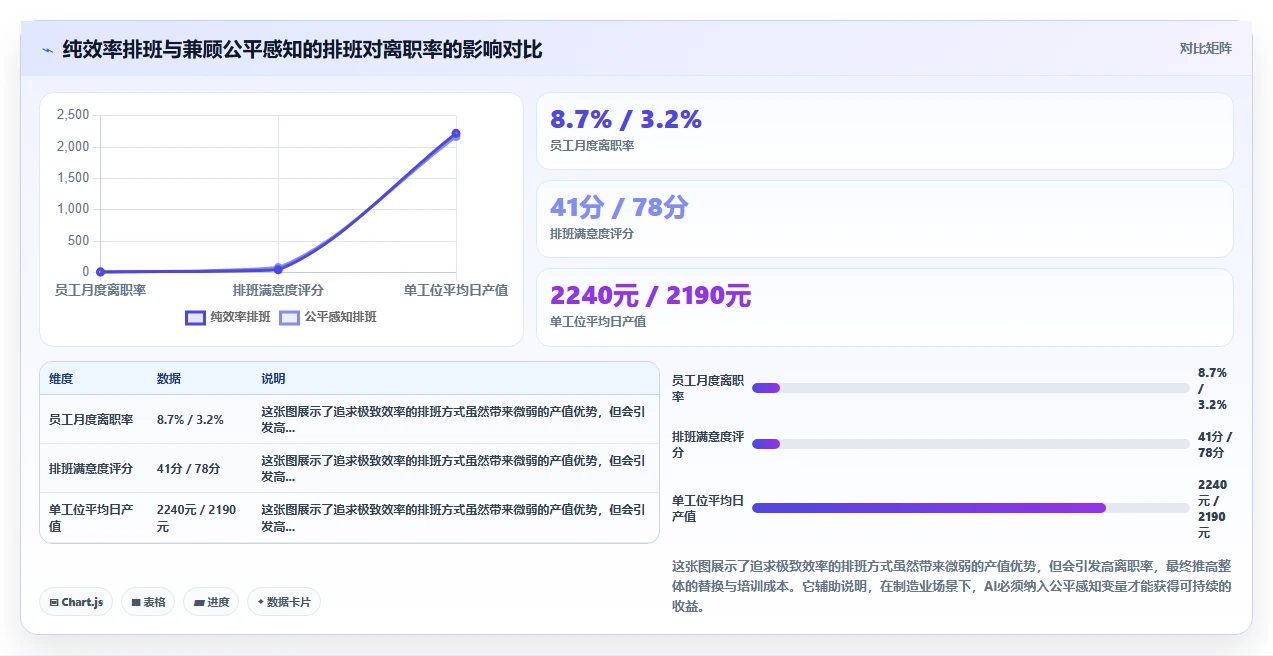Select the 数据卡片 tag chip

tap(284, 602)
